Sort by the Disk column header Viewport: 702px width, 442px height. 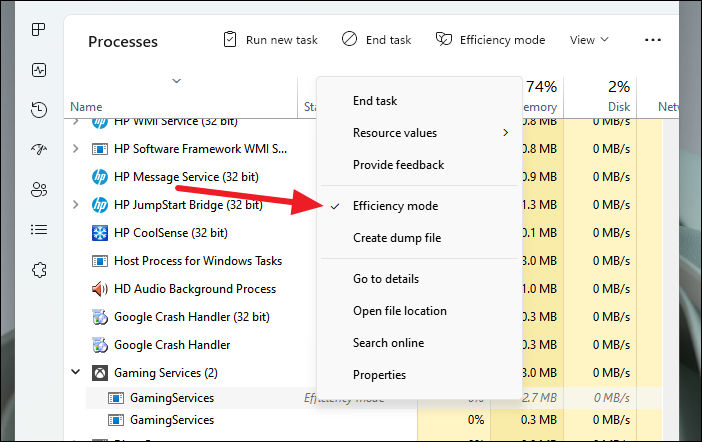click(619, 107)
